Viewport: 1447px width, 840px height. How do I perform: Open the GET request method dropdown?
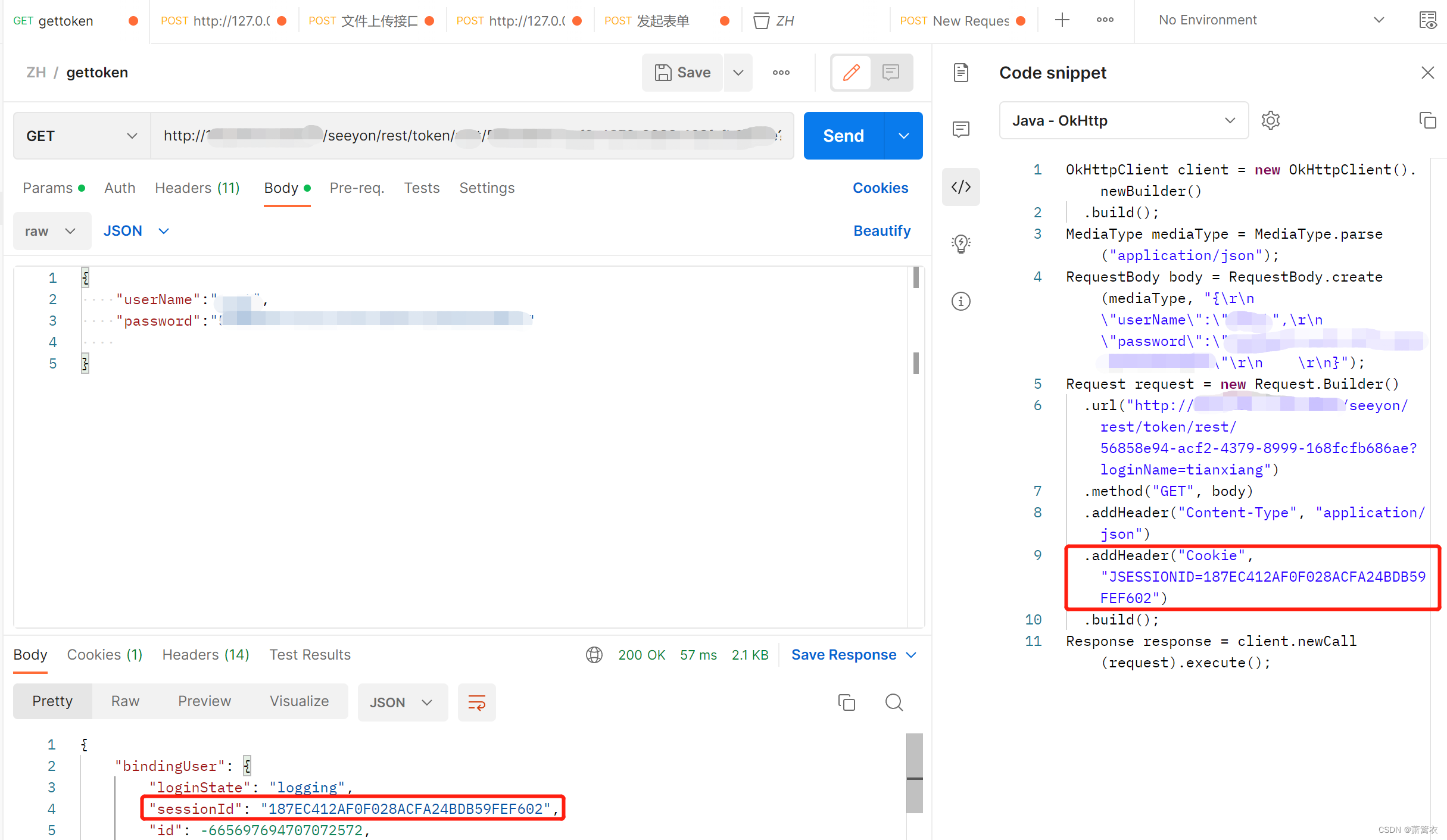(x=80, y=135)
